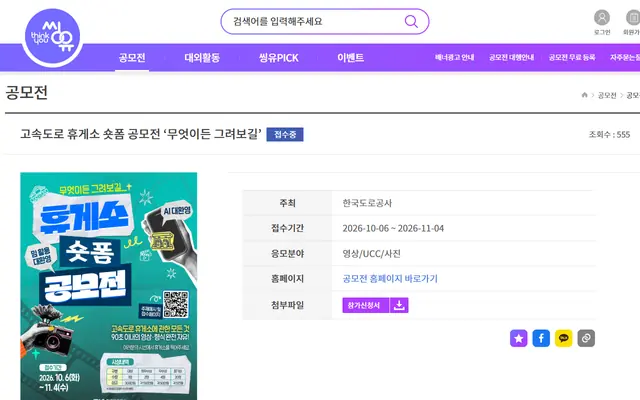Open the 공모전 menu tab
The width and height of the screenshot is (640, 400).
point(132,58)
